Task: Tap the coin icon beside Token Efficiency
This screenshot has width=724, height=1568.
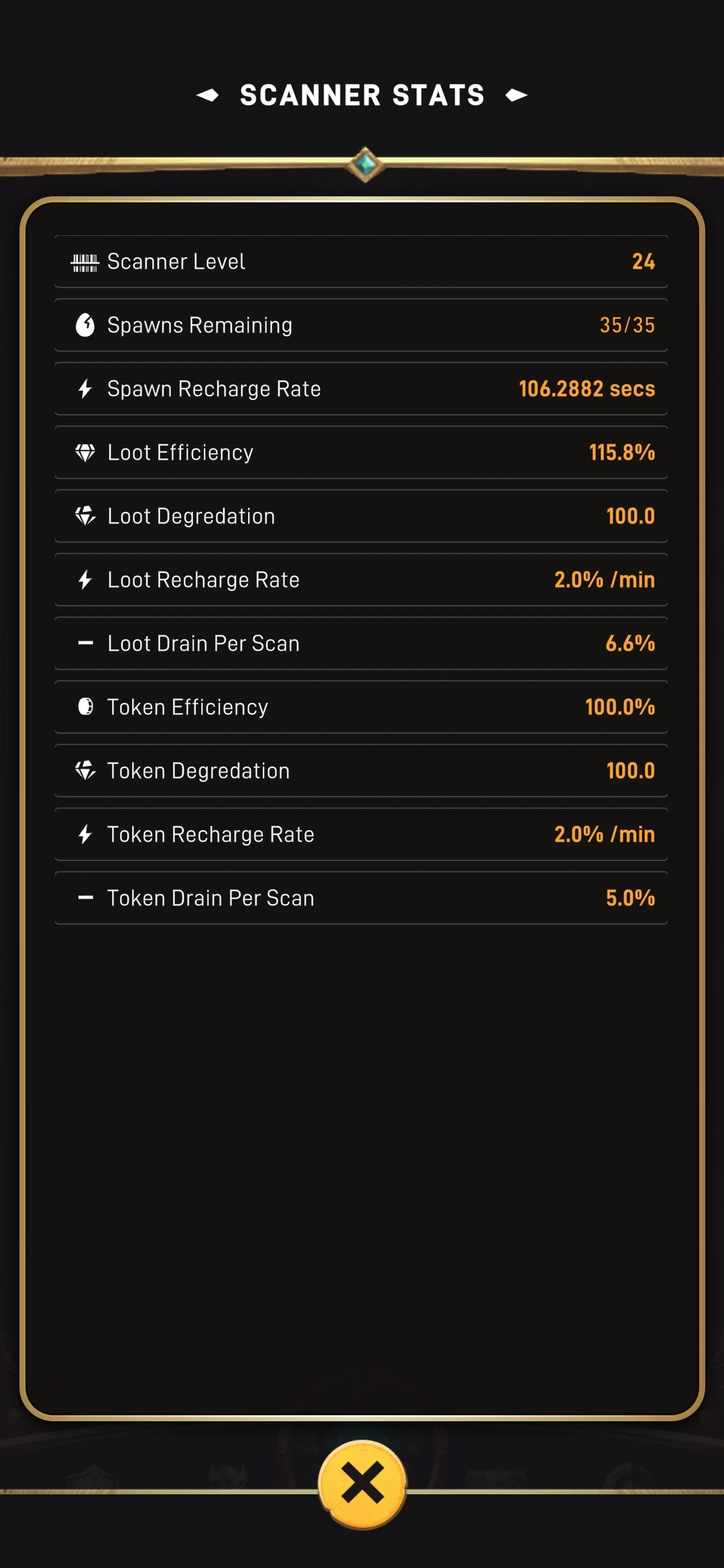Action: [85, 707]
